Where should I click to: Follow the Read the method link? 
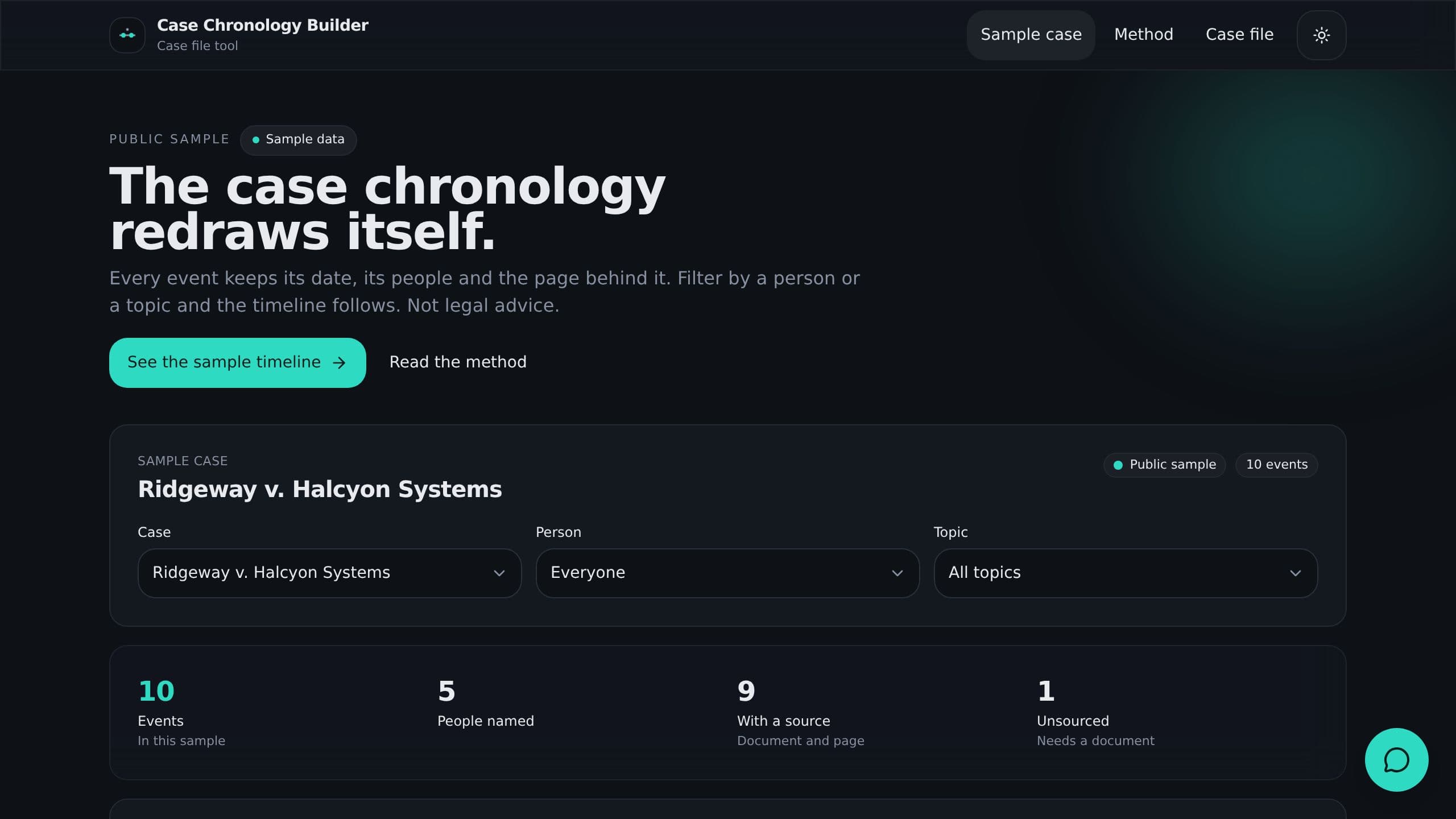(458, 362)
